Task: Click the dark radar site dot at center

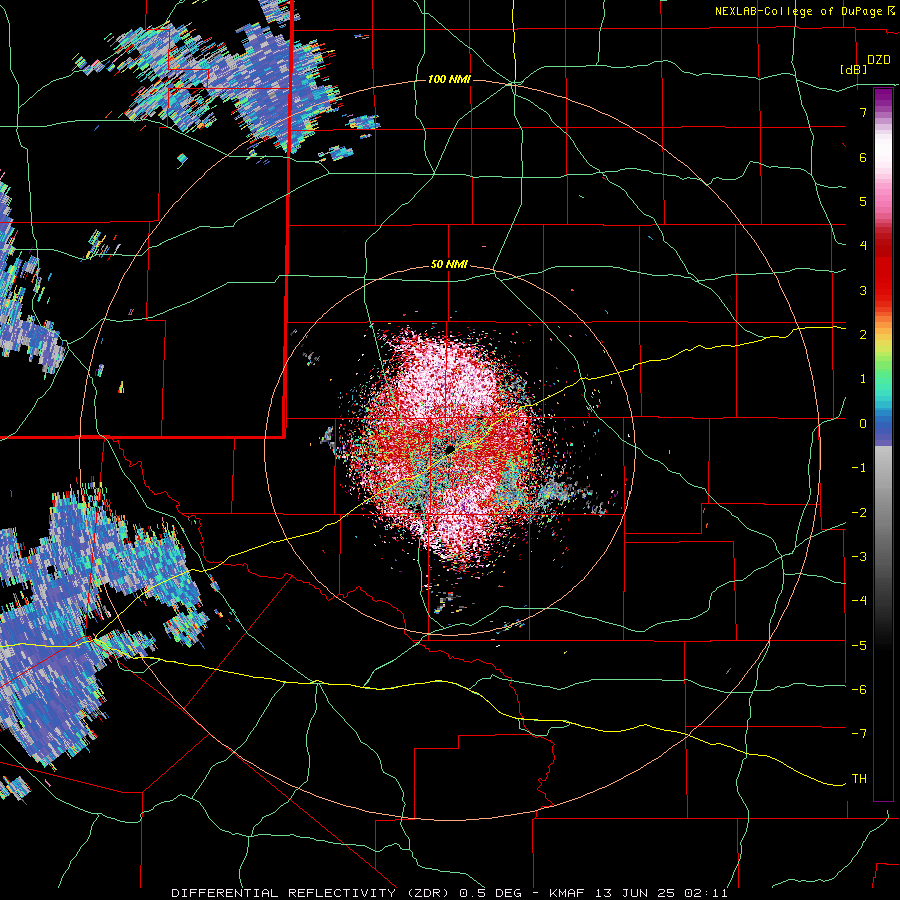Action: [450, 448]
